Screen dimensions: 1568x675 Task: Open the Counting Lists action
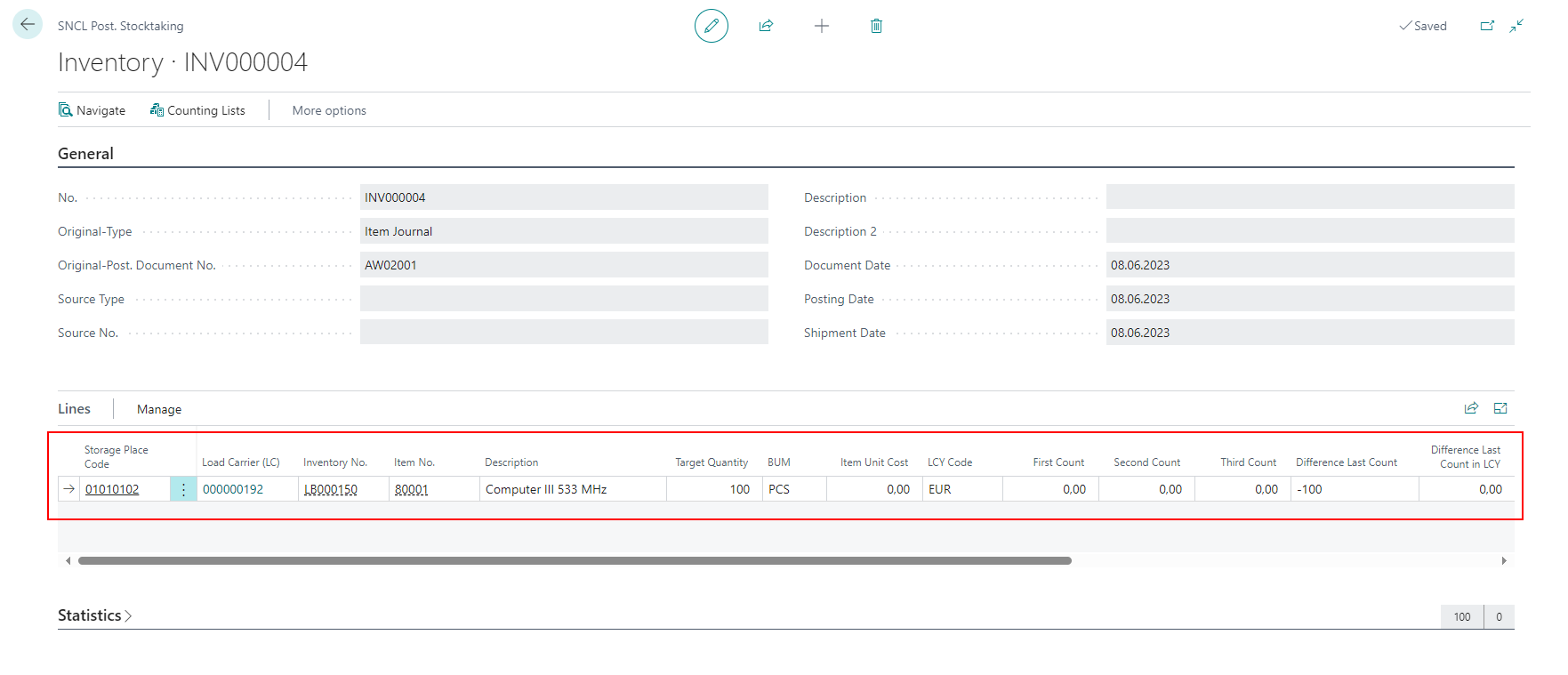point(197,110)
